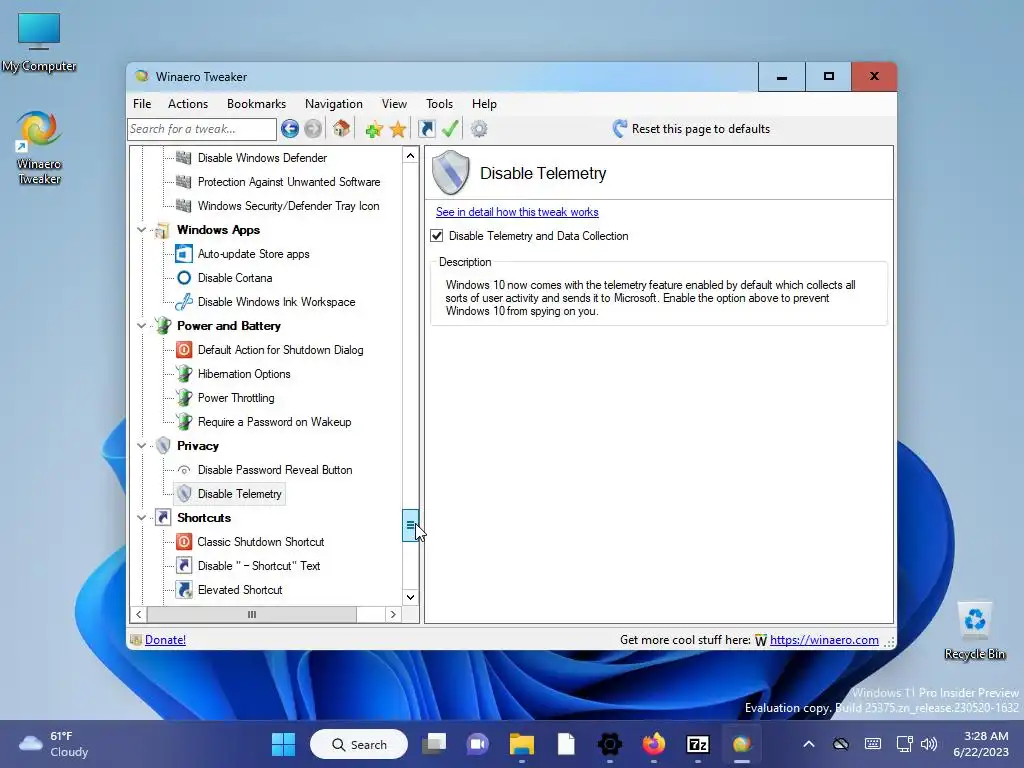Open the File menu
The width and height of the screenshot is (1024, 768).
[x=142, y=104]
